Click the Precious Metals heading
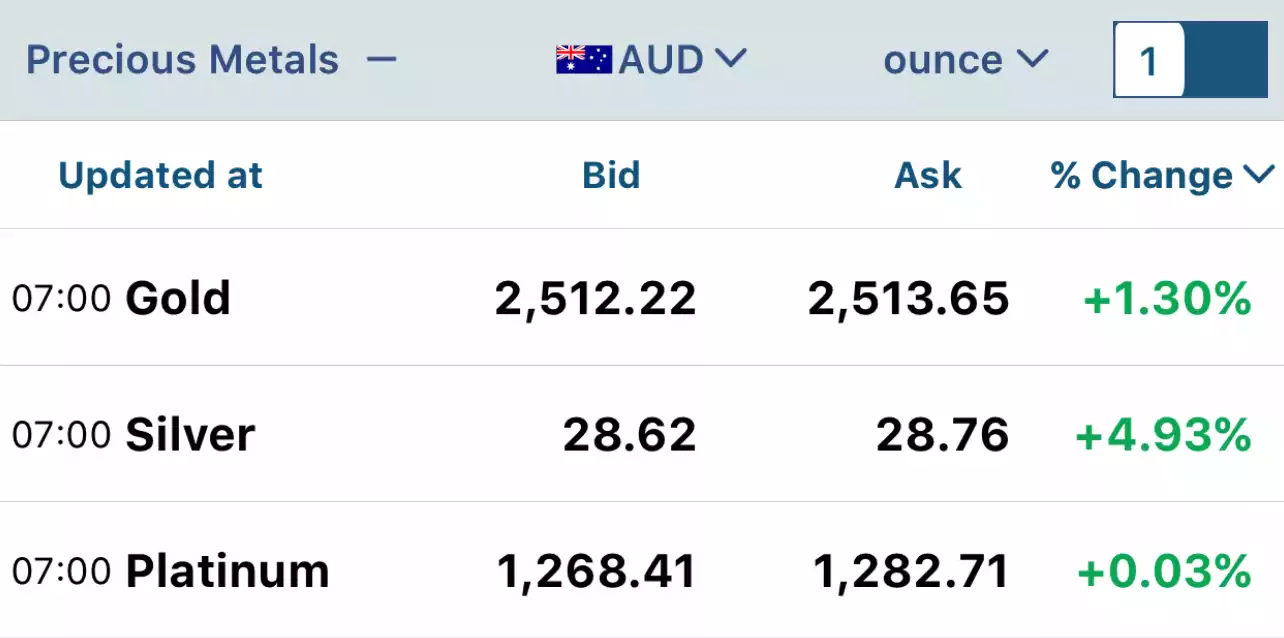The height and width of the screenshot is (638, 1284). tap(182, 60)
